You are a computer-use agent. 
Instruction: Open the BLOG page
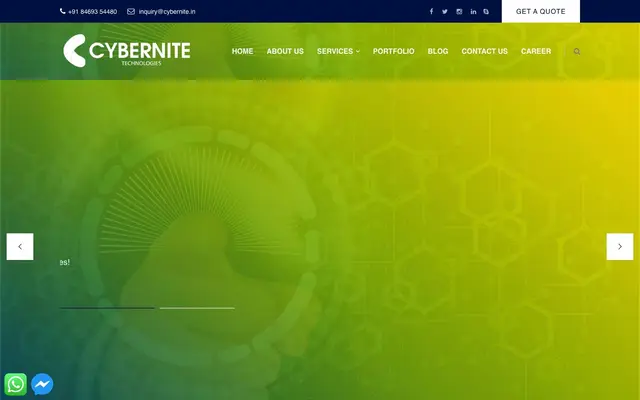[x=438, y=51]
